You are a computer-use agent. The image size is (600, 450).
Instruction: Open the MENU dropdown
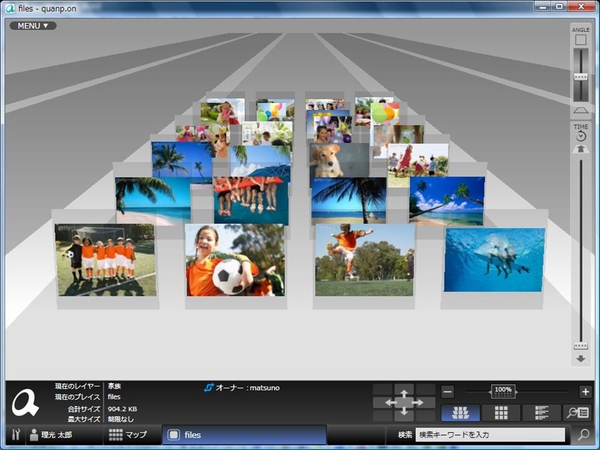click(x=33, y=26)
